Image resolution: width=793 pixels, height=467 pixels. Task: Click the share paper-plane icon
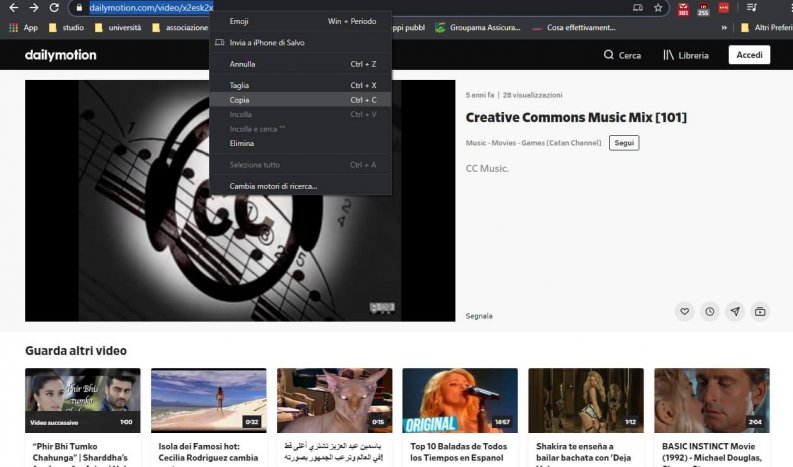tap(735, 312)
